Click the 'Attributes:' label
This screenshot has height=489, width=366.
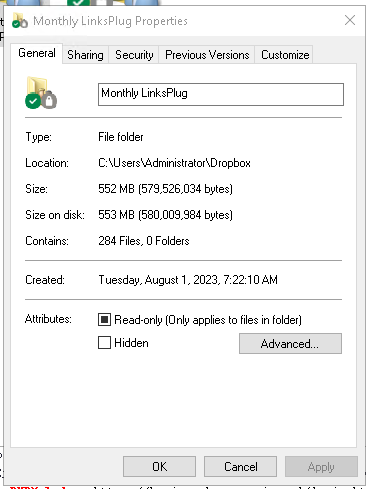[48, 319]
